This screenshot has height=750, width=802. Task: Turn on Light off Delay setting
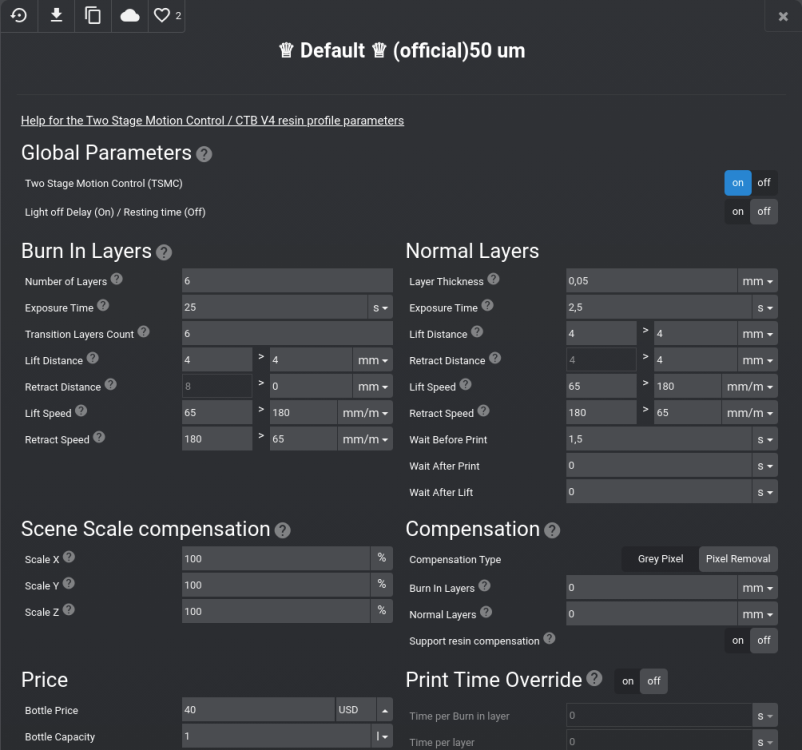pos(738,212)
